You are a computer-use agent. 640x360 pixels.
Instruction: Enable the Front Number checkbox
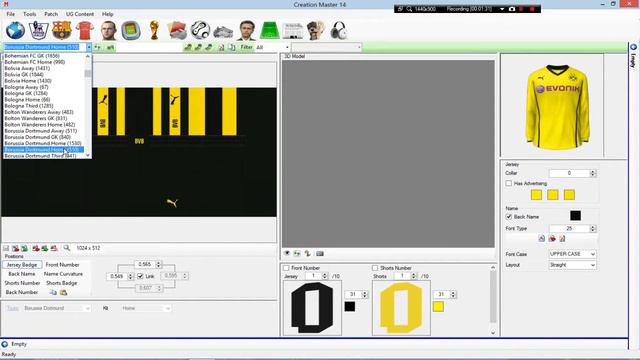[x=286, y=268]
